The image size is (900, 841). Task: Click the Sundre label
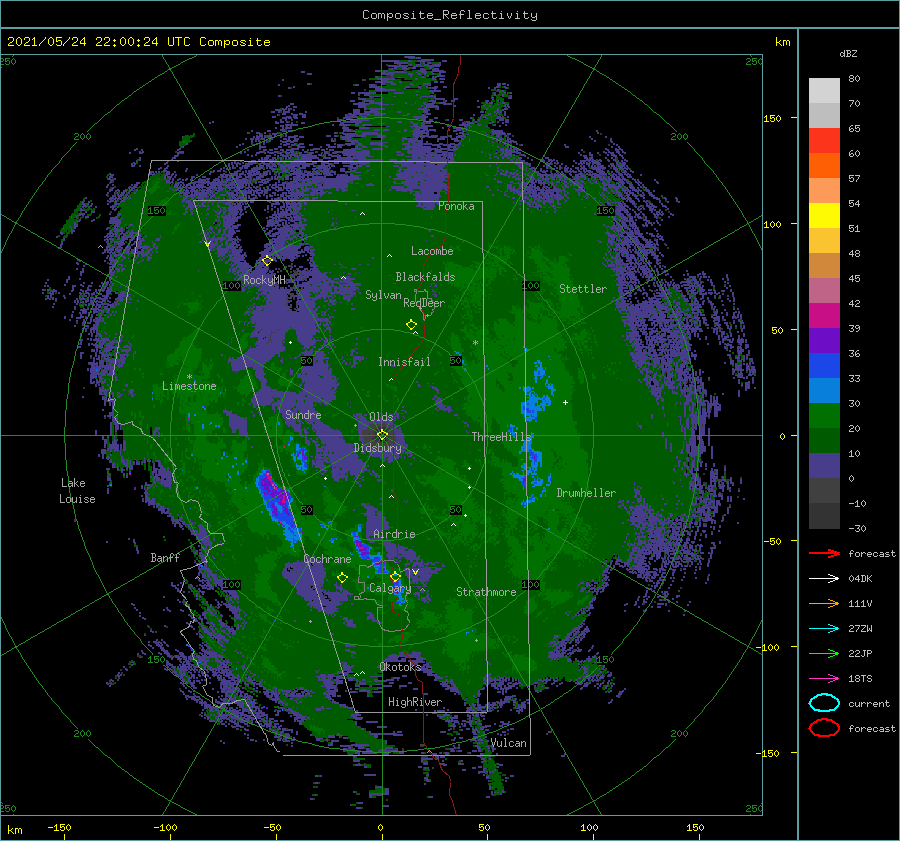tap(303, 414)
